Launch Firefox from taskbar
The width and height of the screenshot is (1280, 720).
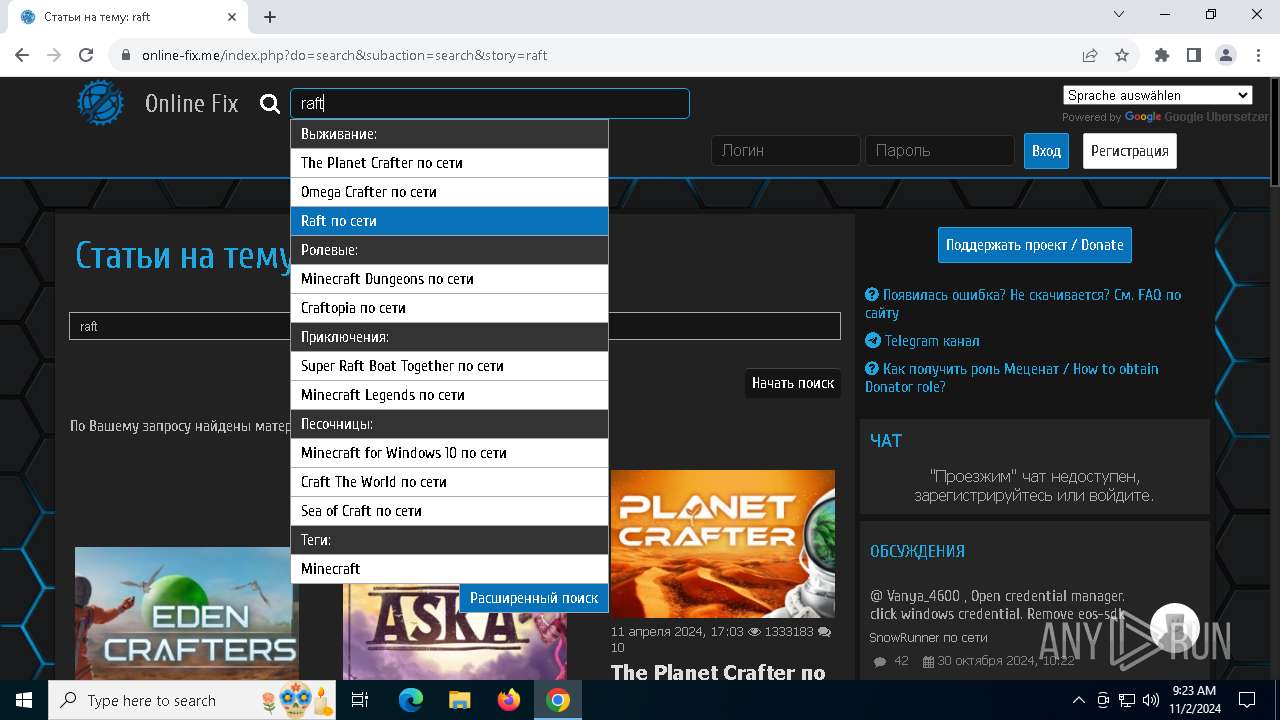tap(509, 700)
